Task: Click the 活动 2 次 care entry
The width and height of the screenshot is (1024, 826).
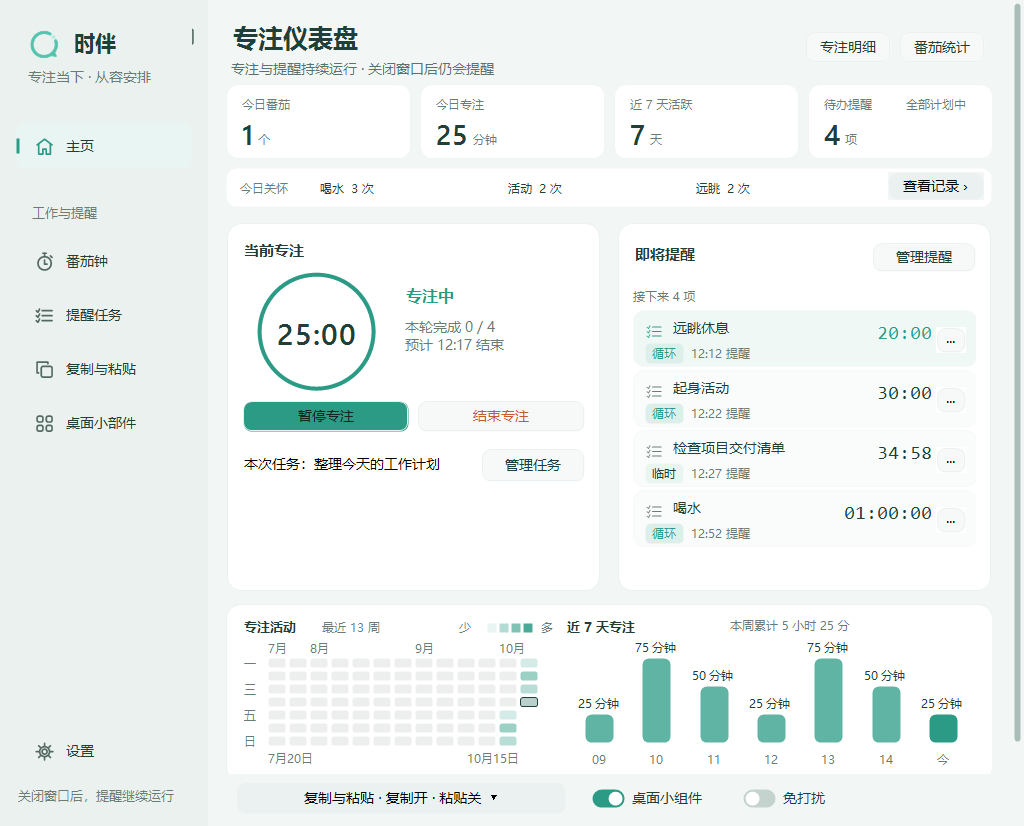Action: click(x=535, y=189)
